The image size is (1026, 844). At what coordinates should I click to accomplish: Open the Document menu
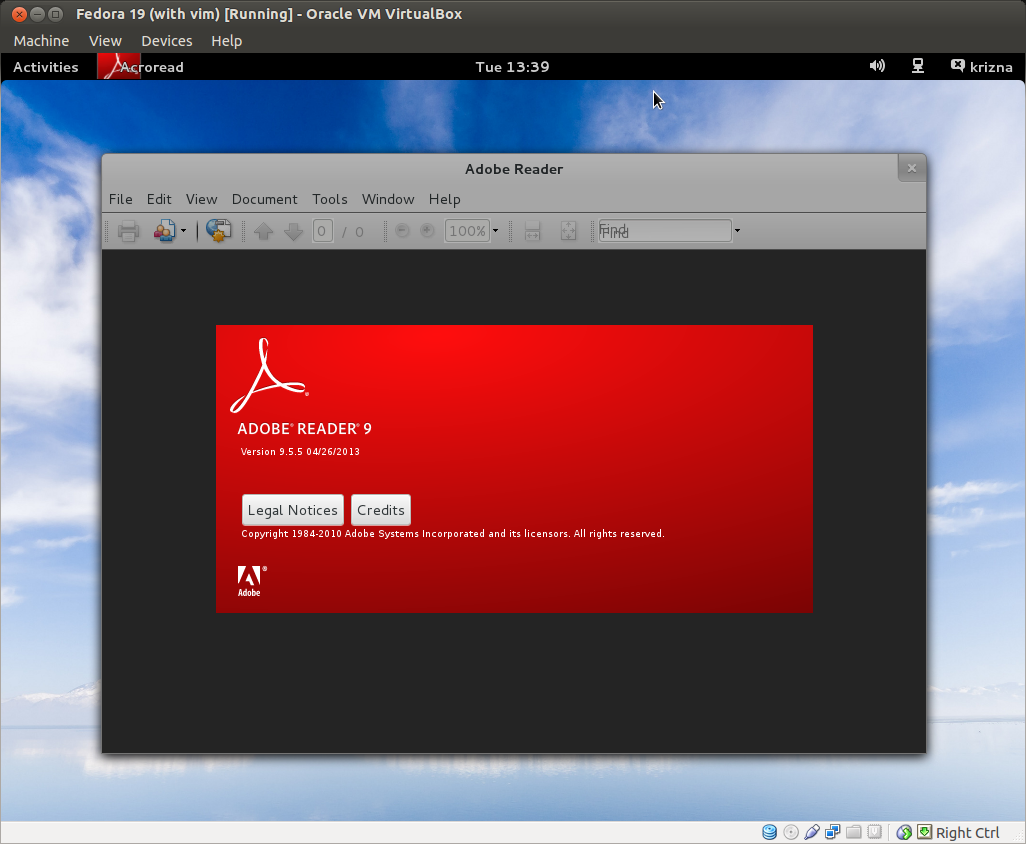pyautogui.click(x=264, y=199)
